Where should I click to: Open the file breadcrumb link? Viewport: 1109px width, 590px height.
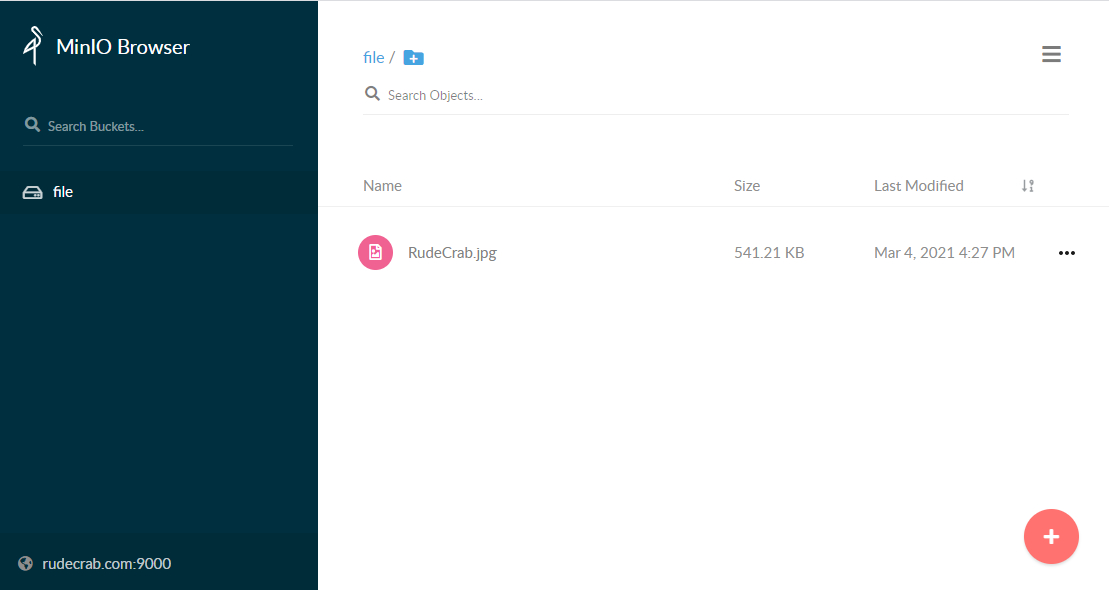(373, 57)
